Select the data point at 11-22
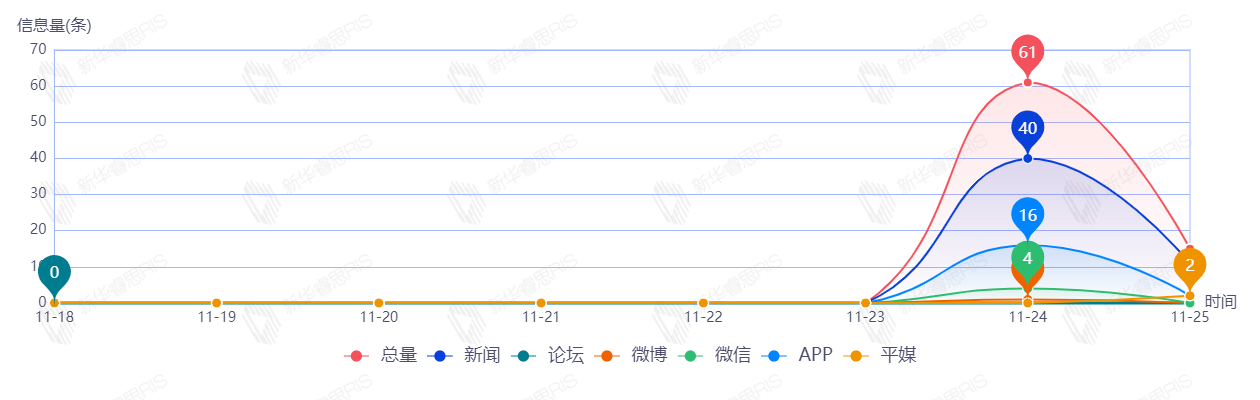This screenshot has width=1260, height=400. [x=703, y=303]
